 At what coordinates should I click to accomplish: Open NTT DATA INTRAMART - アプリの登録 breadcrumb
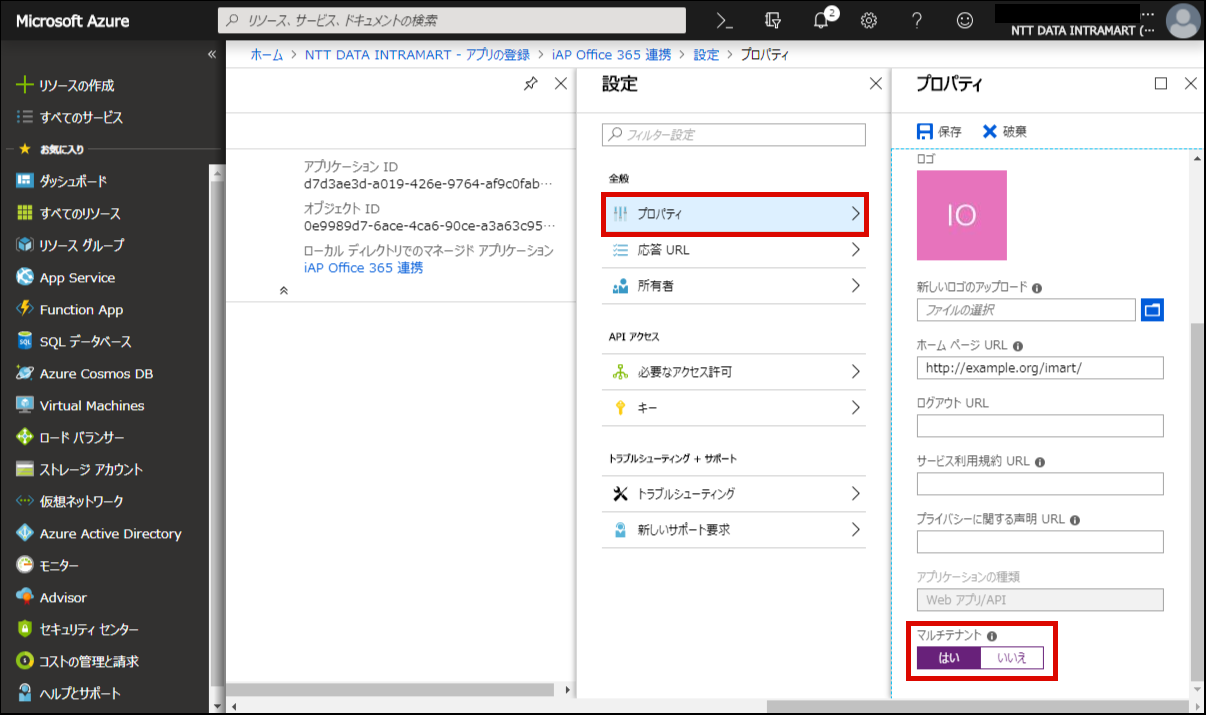click(417, 54)
